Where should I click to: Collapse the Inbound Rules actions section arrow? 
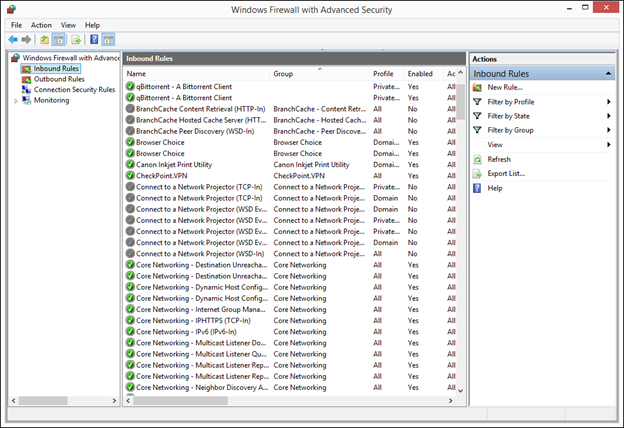pyautogui.click(x=608, y=73)
